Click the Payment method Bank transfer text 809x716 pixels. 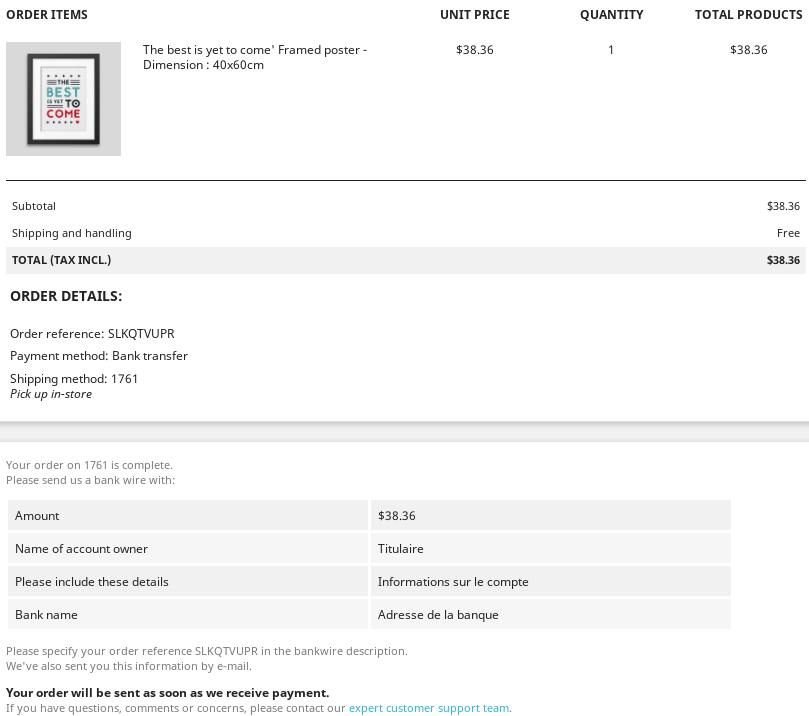click(98, 355)
